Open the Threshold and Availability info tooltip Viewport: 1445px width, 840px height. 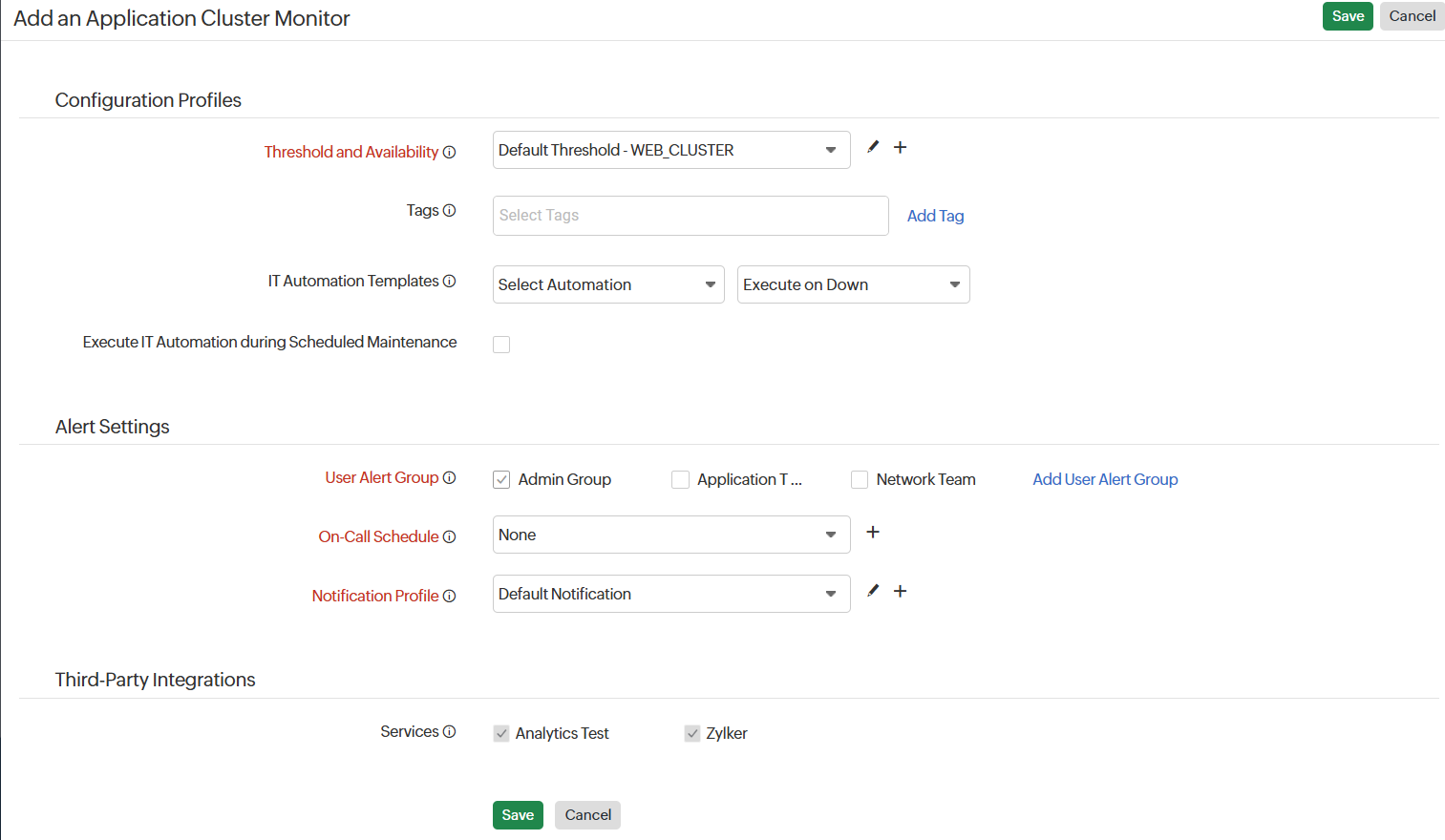tap(449, 152)
